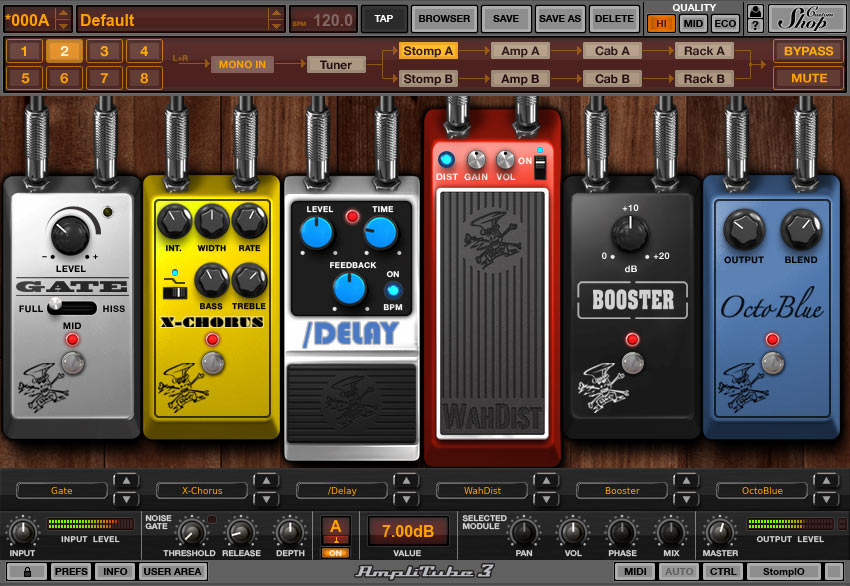The width and height of the screenshot is (850, 586).
Task: Toggle the BYPASS button
Action: tap(808, 51)
